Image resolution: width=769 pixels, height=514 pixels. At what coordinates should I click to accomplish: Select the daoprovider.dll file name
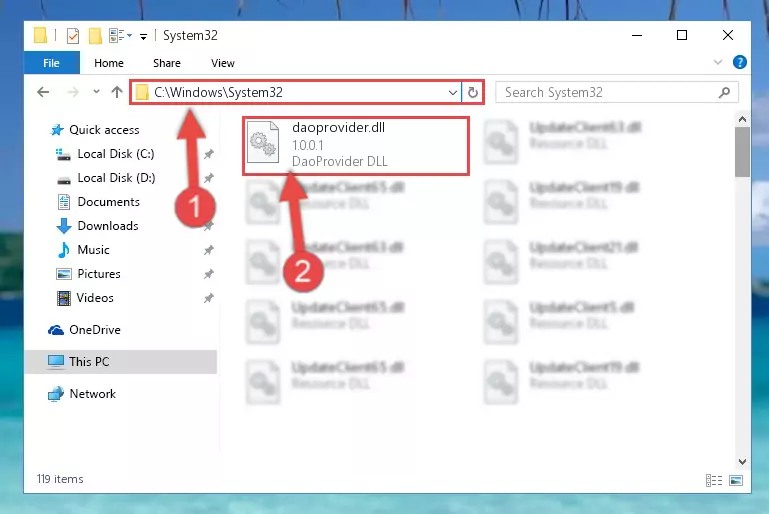pyautogui.click(x=338, y=128)
